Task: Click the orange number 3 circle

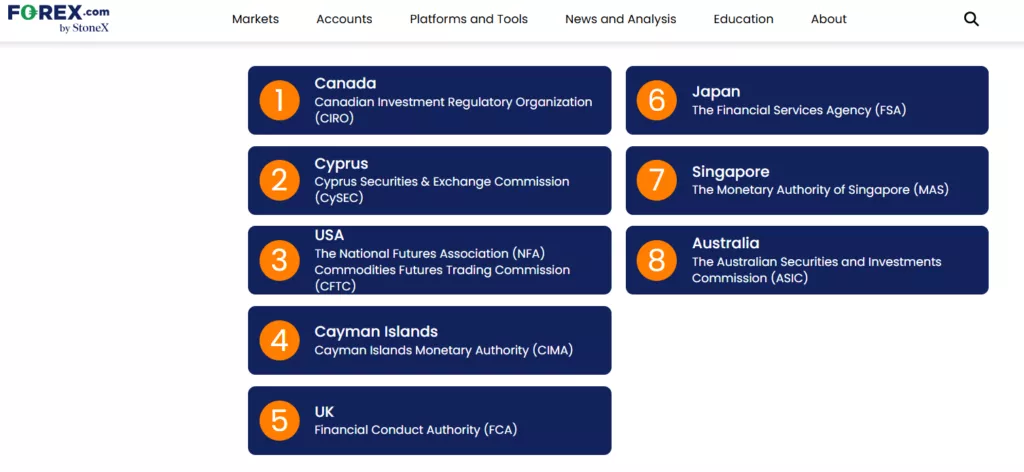Action: 280,260
